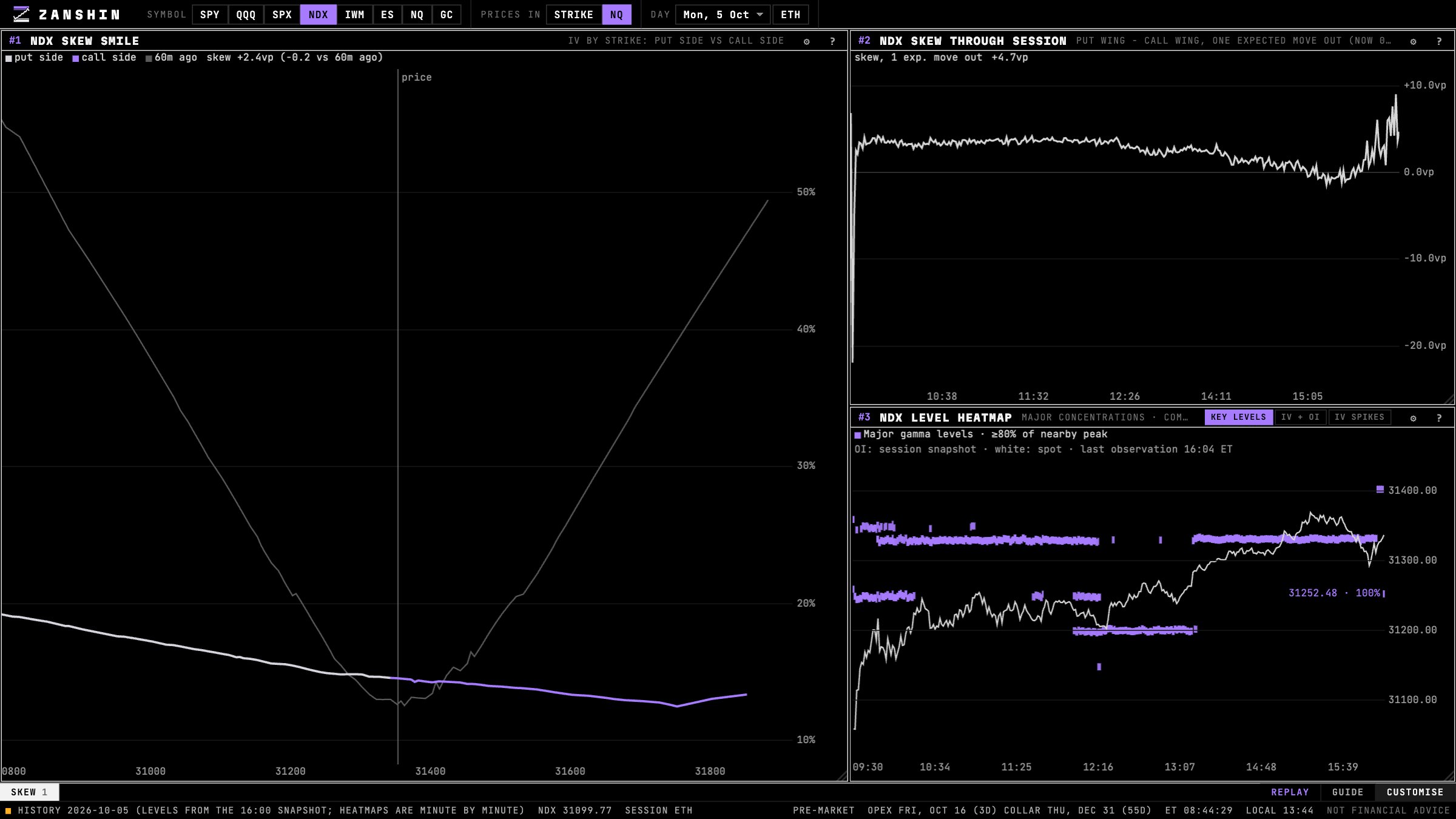Viewport: 1456px width, 819px height.
Task: Open help for Level Heatmap panel
Action: [1439, 418]
